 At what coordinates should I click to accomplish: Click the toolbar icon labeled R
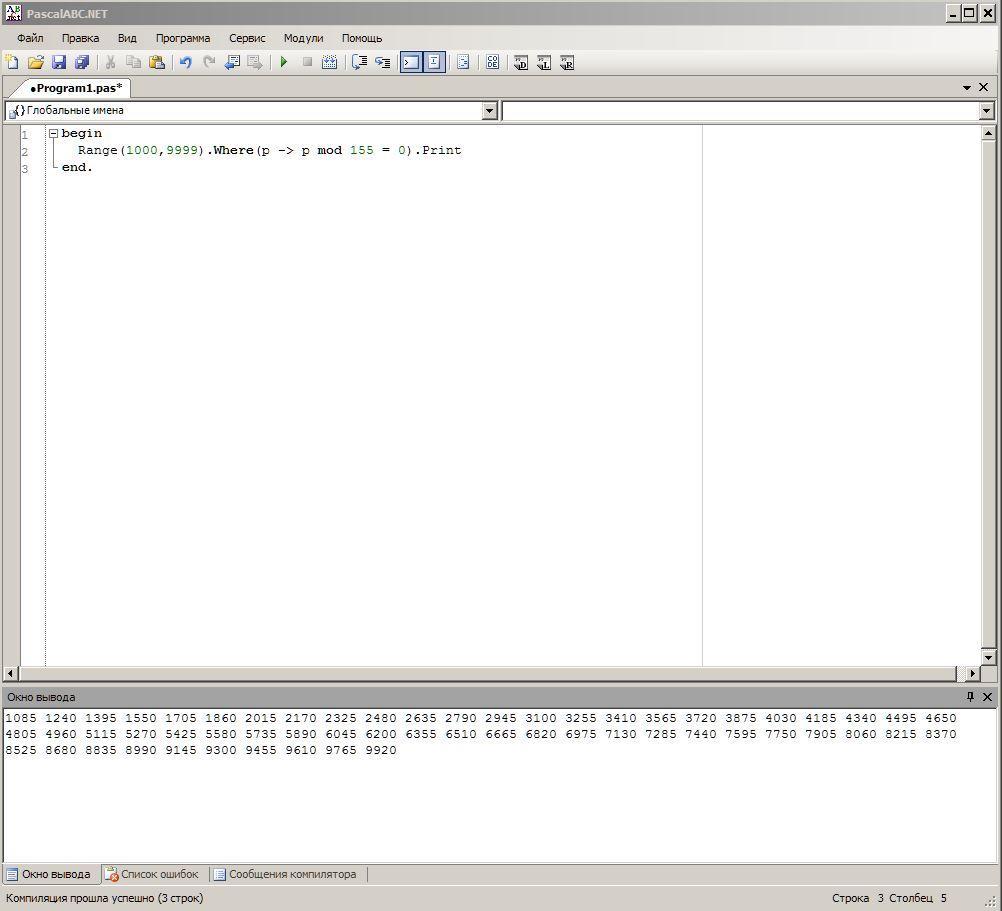(x=567, y=62)
